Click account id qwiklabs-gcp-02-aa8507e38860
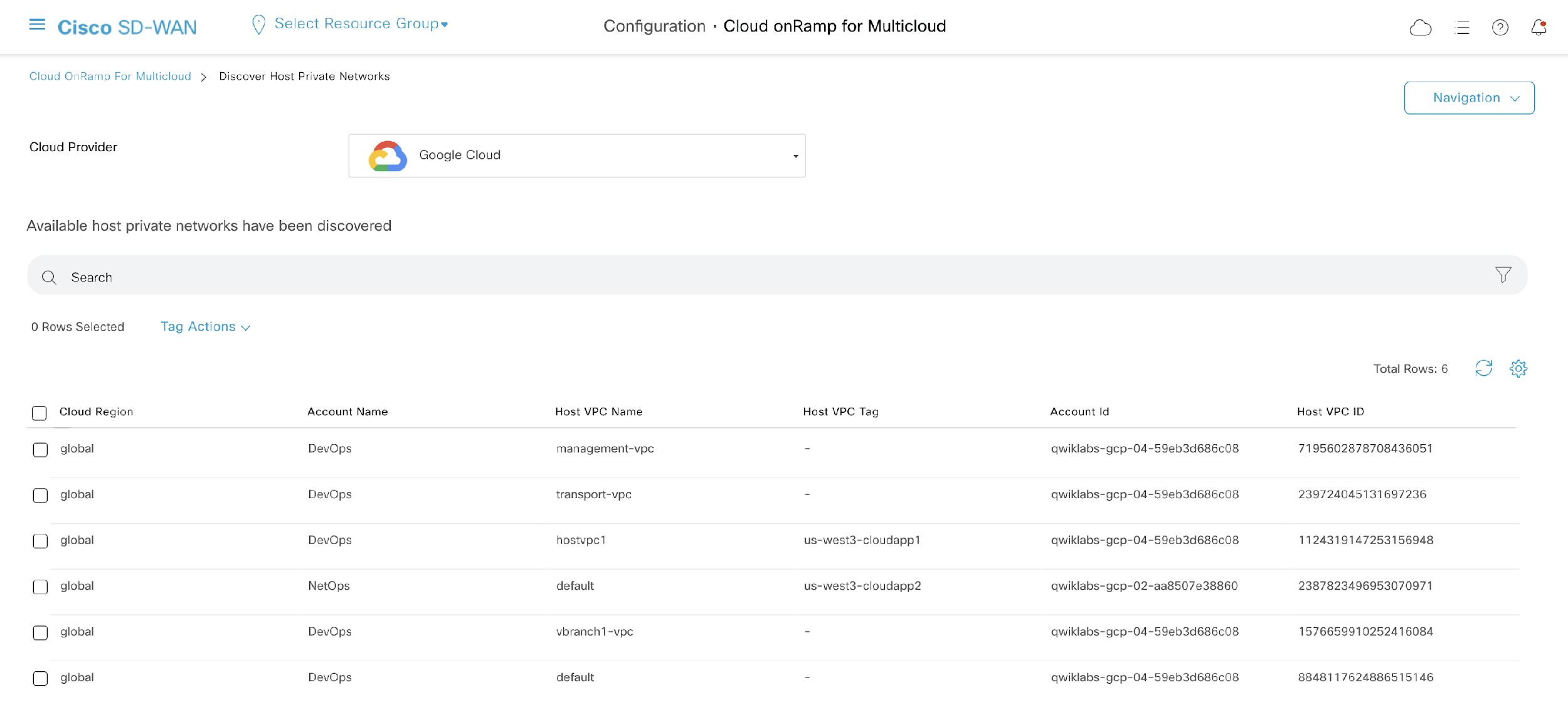The image size is (1568, 712). coord(1144,586)
